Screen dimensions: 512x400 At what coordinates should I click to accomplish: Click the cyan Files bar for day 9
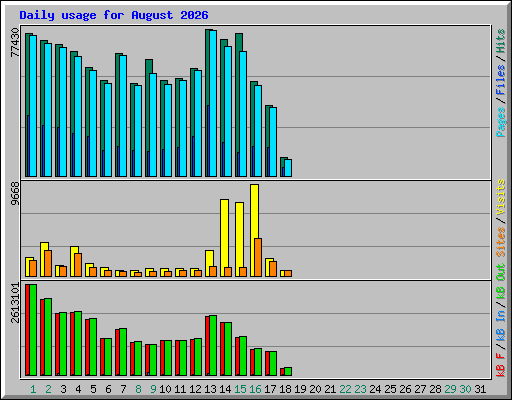(153, 125)
